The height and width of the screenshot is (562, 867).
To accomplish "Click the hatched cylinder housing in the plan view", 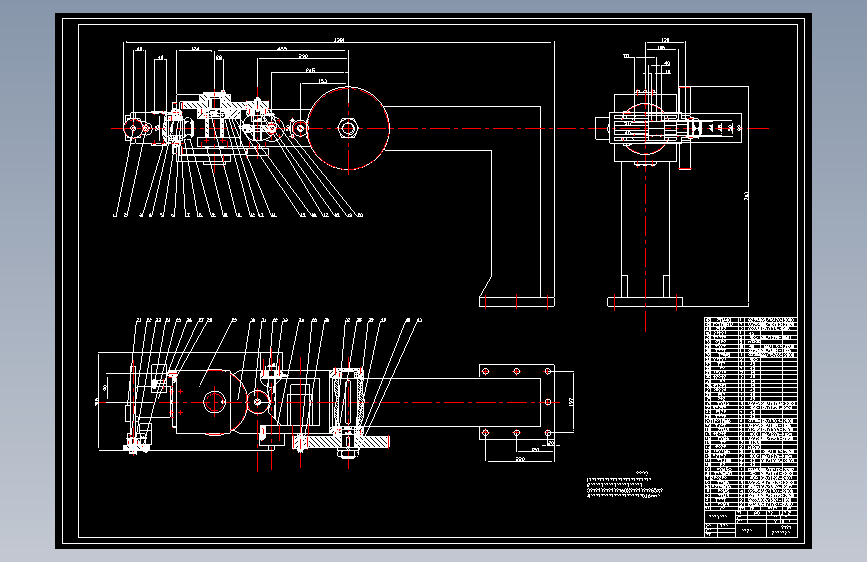I will (x=346, y=402).
